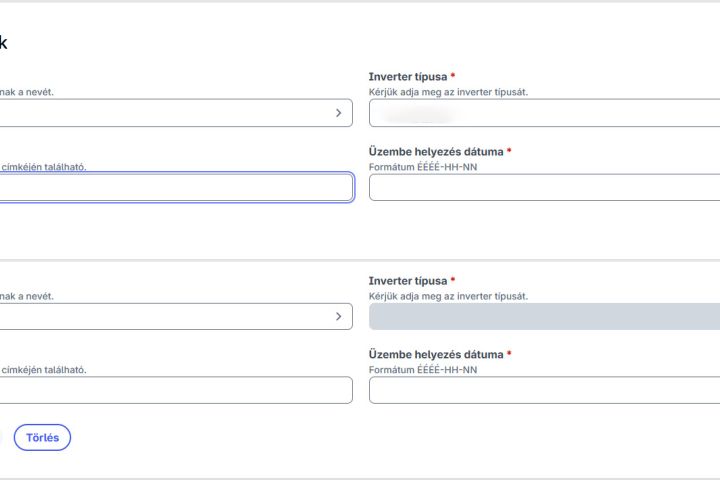The image size is (720, 480).
Task: Open the chevron in the upper name dropdown
Action: [338, 113]
